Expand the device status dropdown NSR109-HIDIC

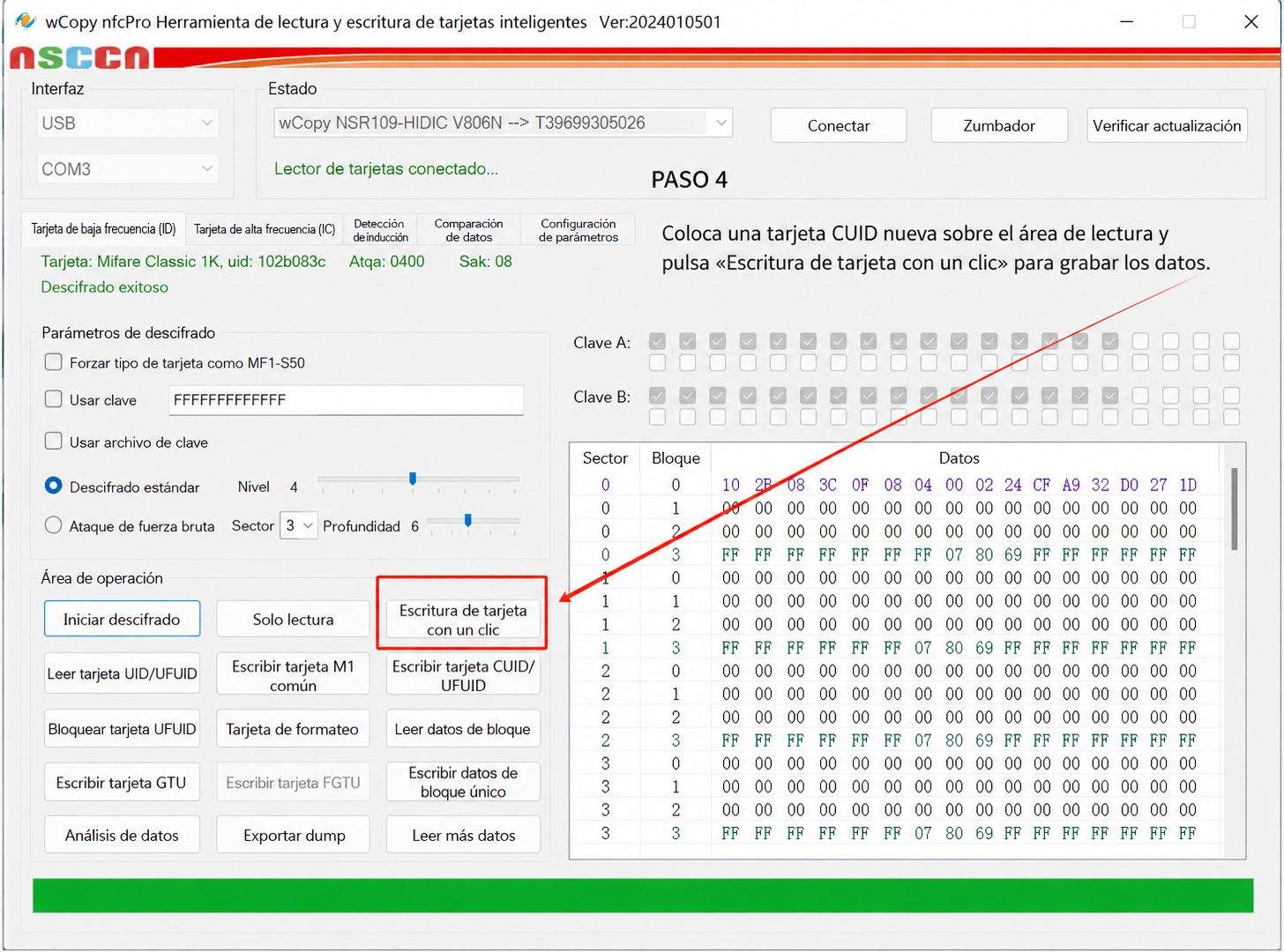tap(503, 123)
